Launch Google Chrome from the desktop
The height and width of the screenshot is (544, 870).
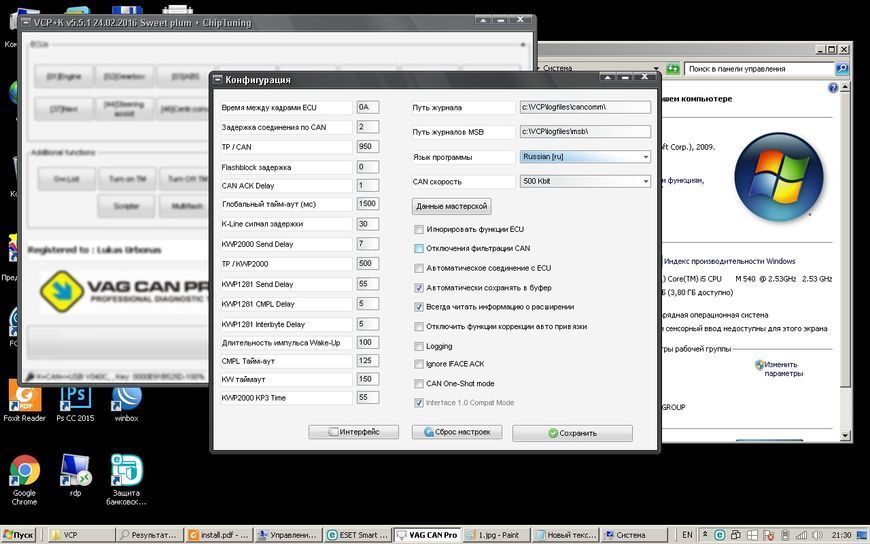pyautogui.click(x=24, y=480)
